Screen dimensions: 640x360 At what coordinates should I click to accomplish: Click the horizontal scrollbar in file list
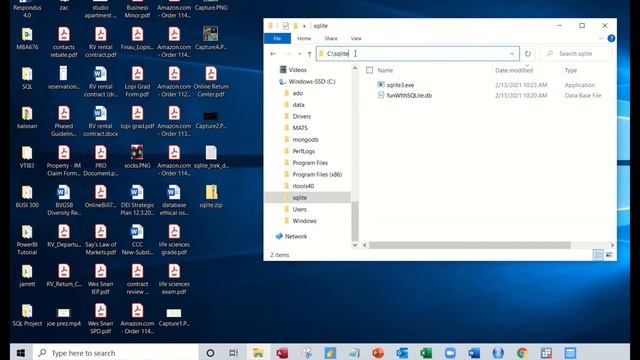coord(469,245)
